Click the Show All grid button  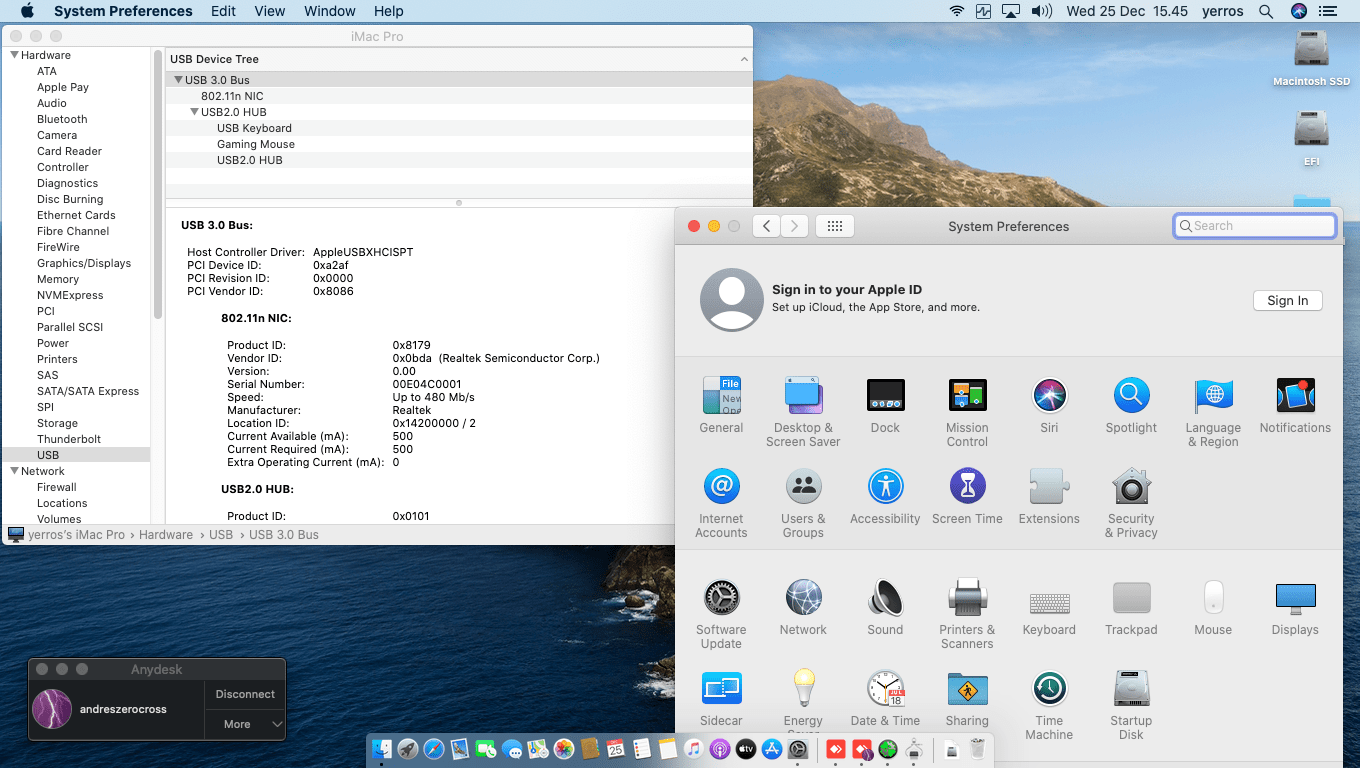[x=835, y=226]
